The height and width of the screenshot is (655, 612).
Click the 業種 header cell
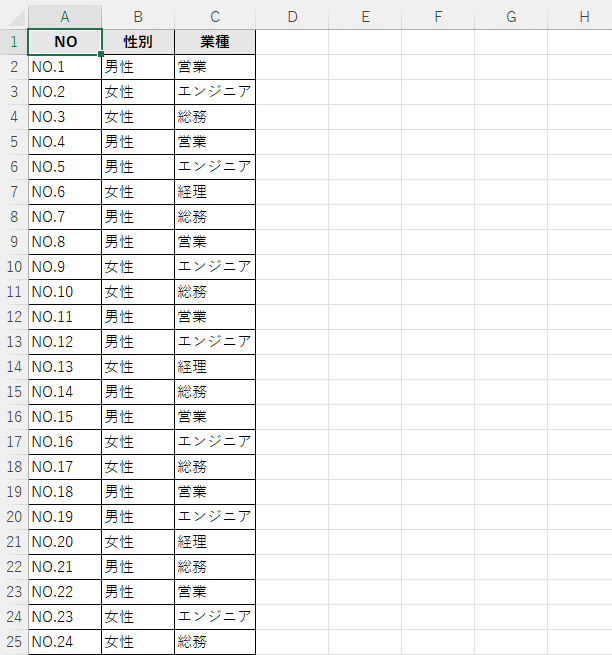coord(215,42)
